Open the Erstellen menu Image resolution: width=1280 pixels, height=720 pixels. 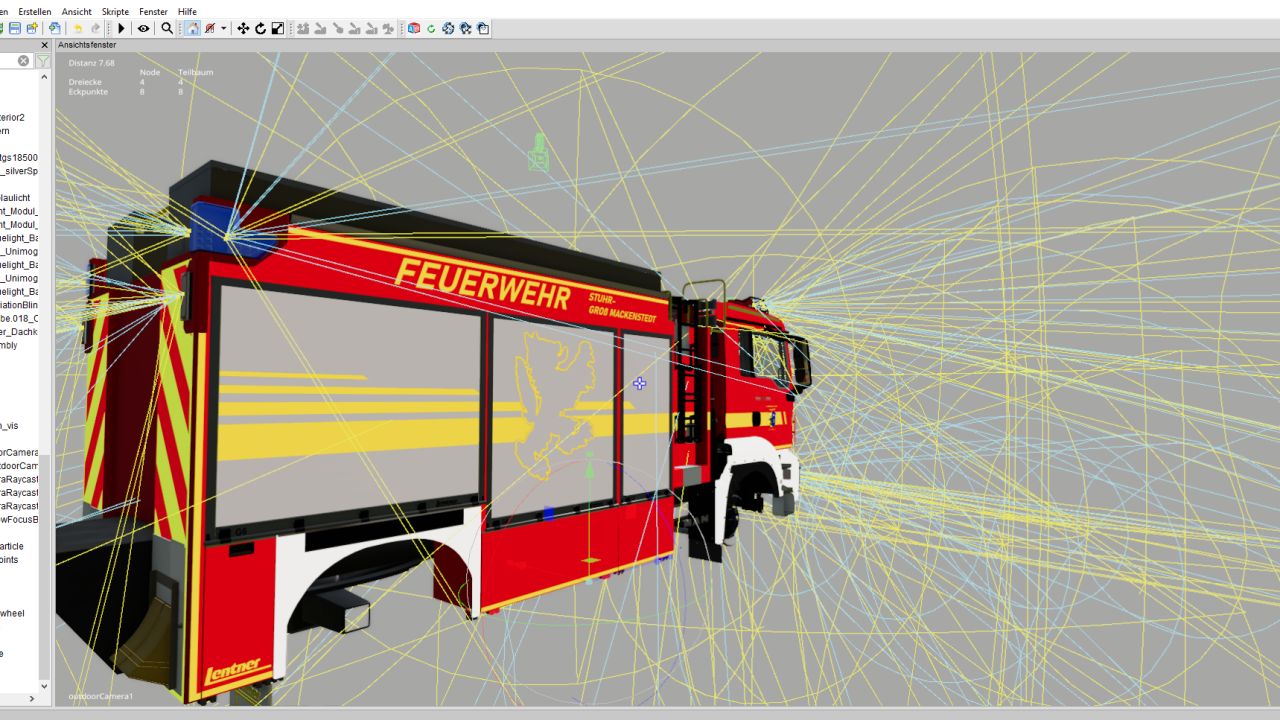(35, 12)
